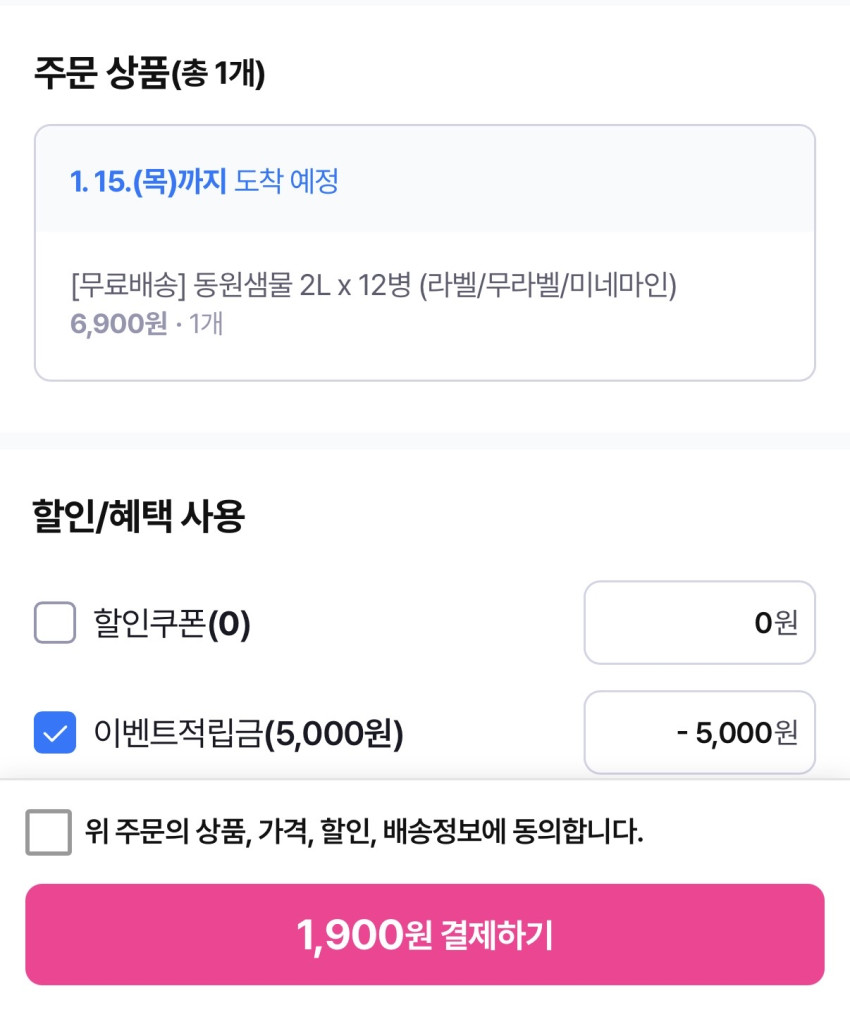Focus the 이벤트적립금 field showing -5,000원
850x1024 pixels.
699,733
